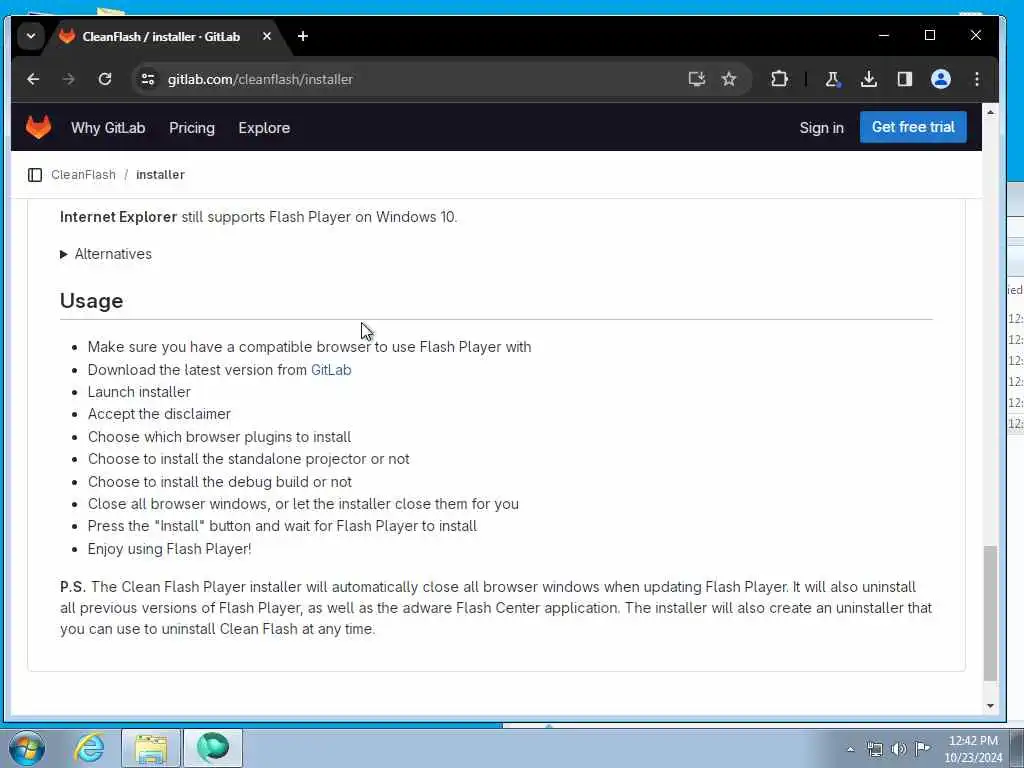1024x768 pixels.
Task: Click 'Enjoy using Flash Player!' text
Action: coord(169,549)
